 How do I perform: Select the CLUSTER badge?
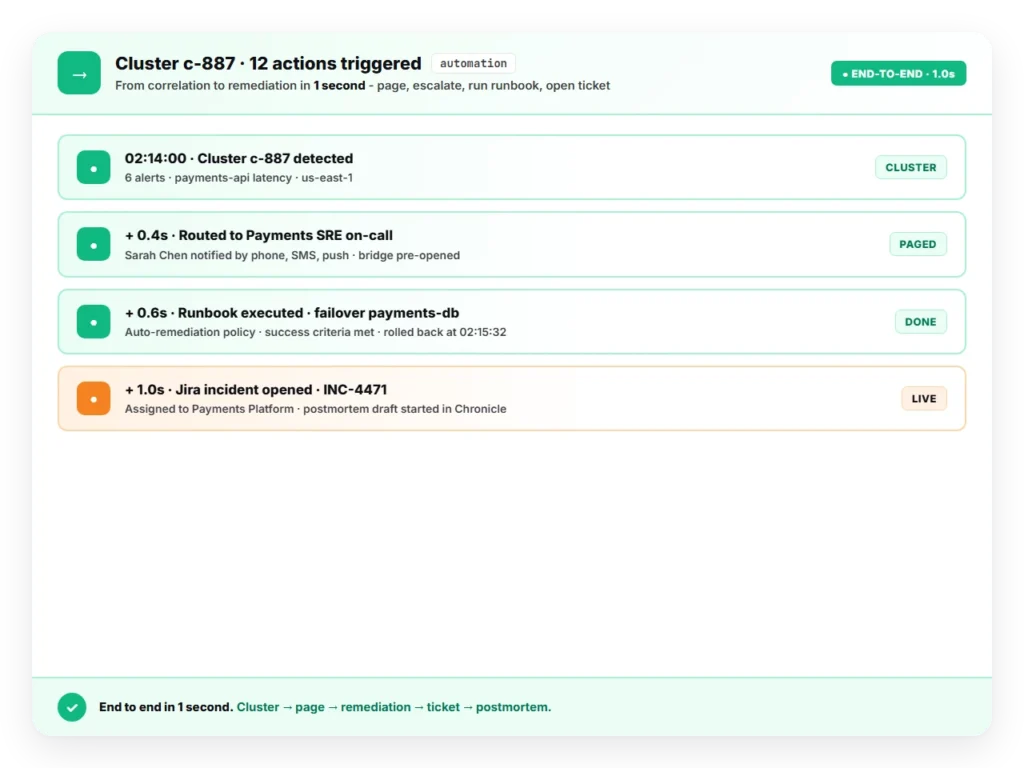tap(910, 167)
